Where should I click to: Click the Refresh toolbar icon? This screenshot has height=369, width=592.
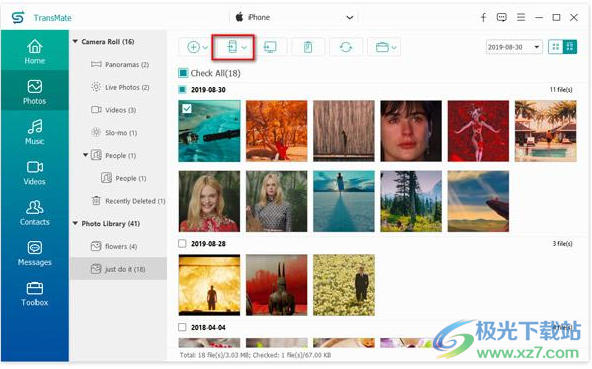tap(346, 47)
